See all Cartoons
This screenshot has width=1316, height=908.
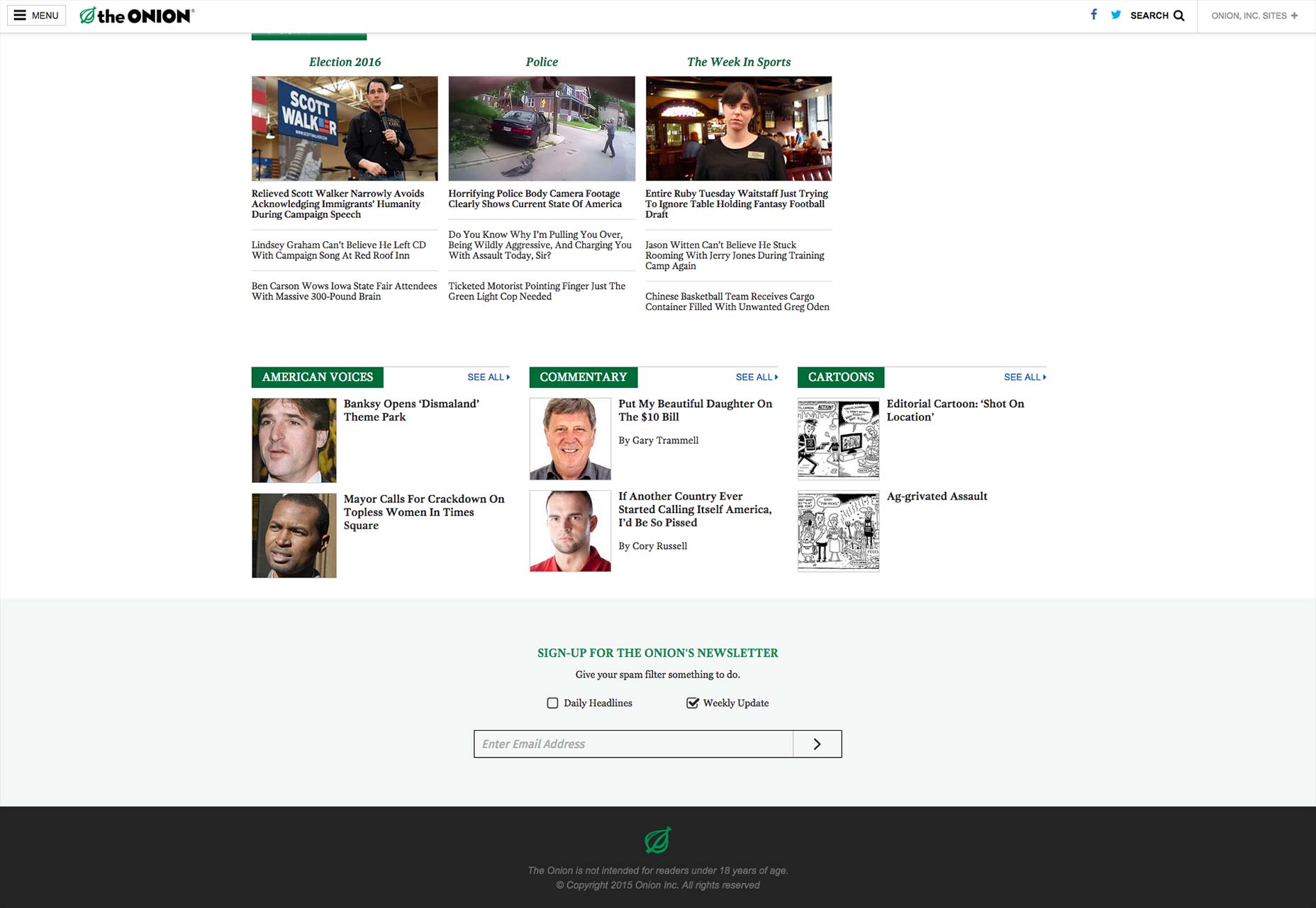pyautogui.click(x=1025, y=377)
